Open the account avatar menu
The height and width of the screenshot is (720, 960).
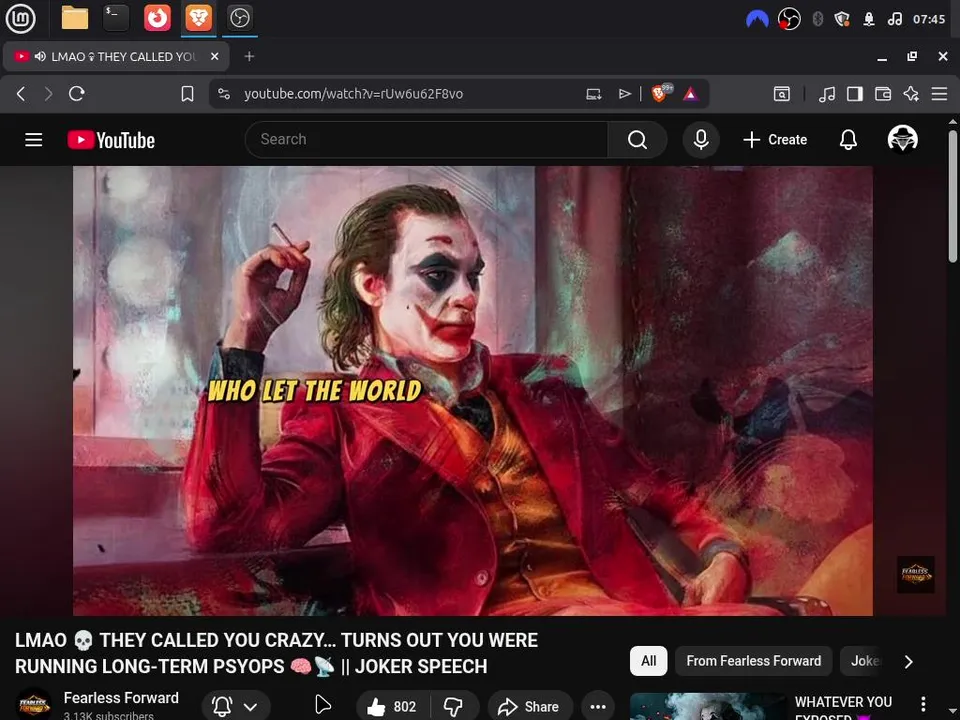point(902,139)
